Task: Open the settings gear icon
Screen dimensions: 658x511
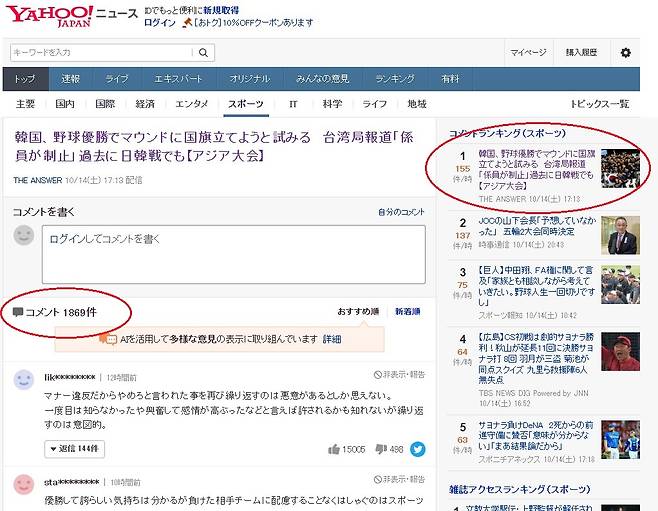Action: click(626, 53)
